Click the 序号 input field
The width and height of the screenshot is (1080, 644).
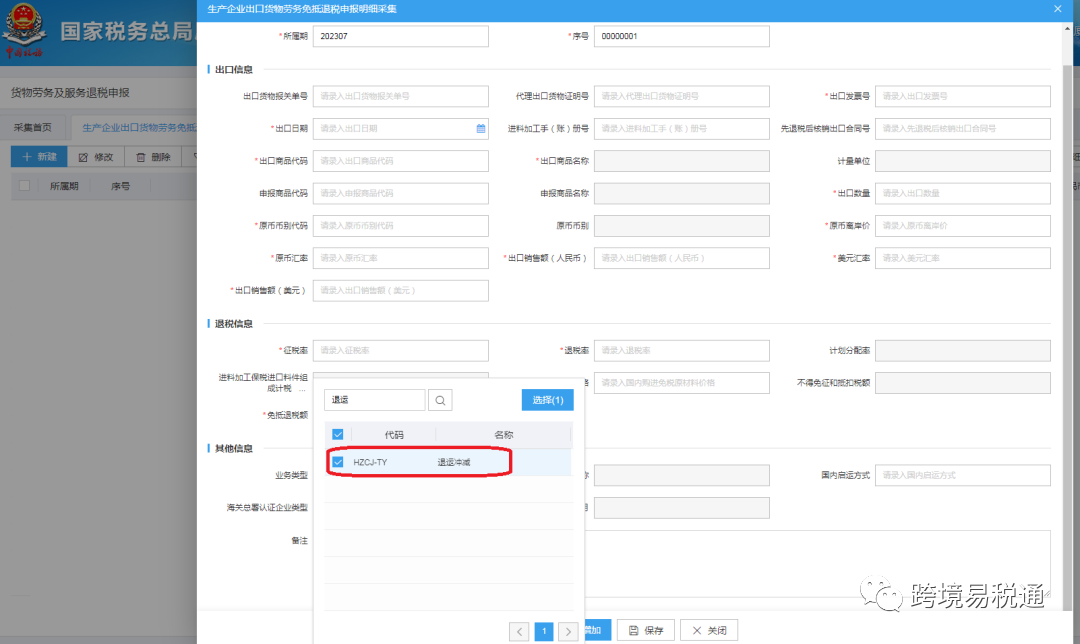[x=682, y=37]
